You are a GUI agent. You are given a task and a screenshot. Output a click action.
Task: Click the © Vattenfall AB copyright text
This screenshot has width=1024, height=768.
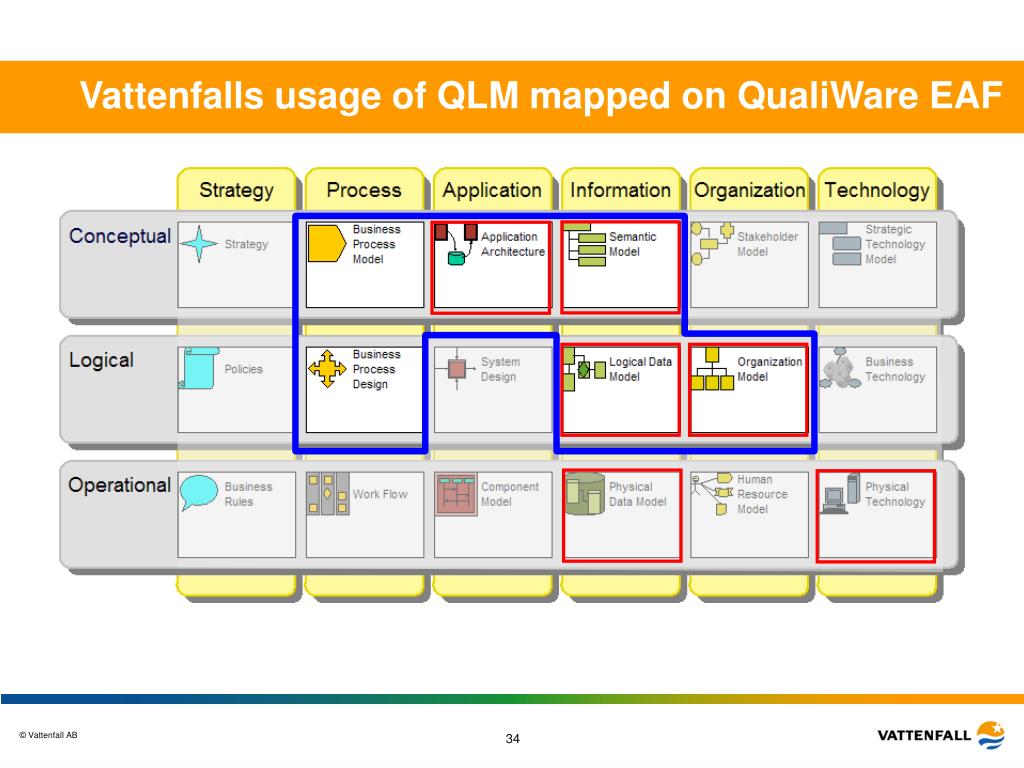[48, 735]
